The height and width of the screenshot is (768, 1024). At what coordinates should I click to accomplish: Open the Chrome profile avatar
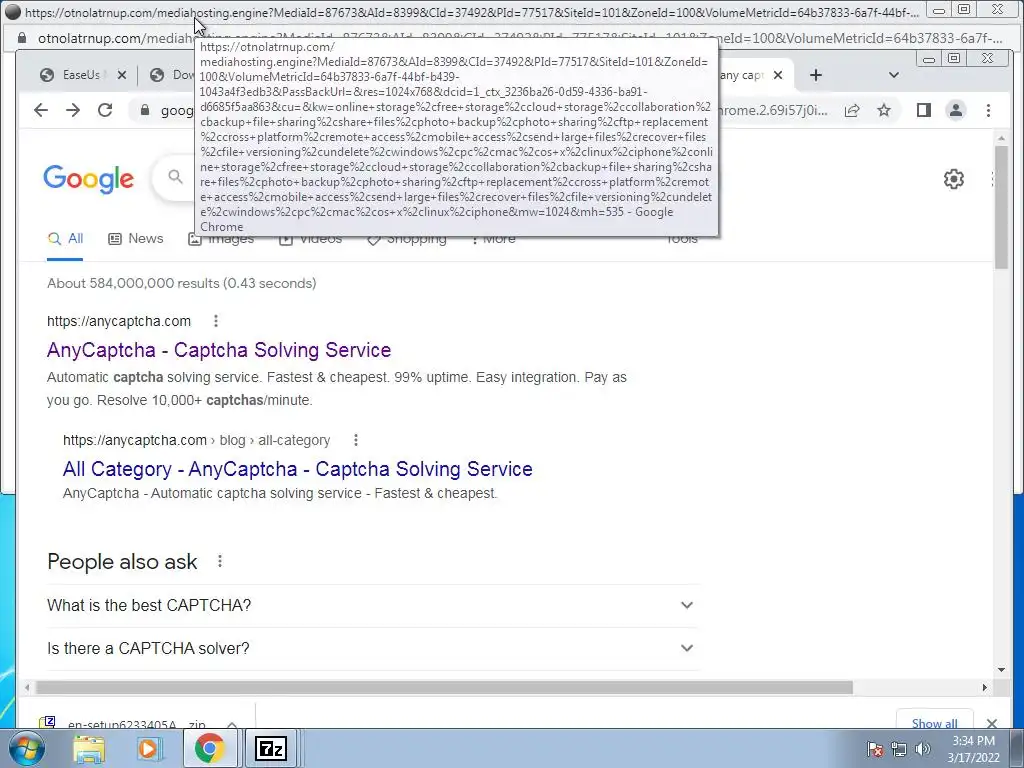click(x=955, y=110)
